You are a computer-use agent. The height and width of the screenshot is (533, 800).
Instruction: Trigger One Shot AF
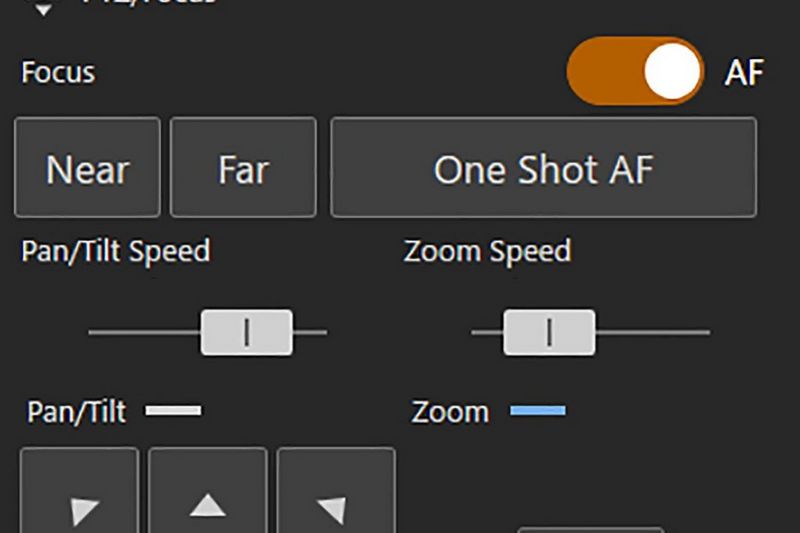click(543, 168)
